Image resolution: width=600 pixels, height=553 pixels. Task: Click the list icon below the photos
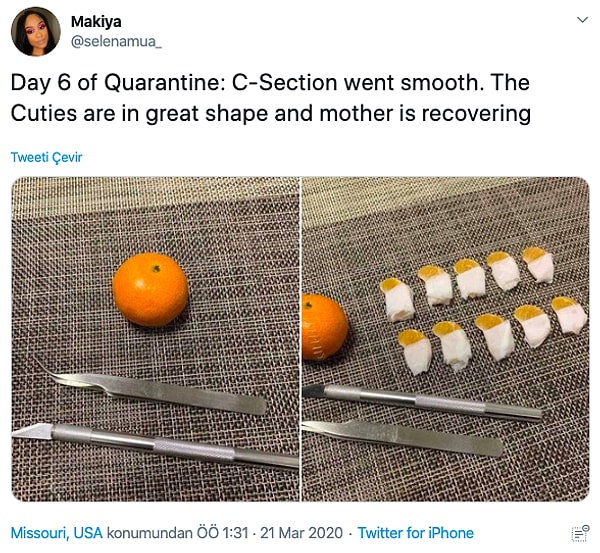point(579,533)
